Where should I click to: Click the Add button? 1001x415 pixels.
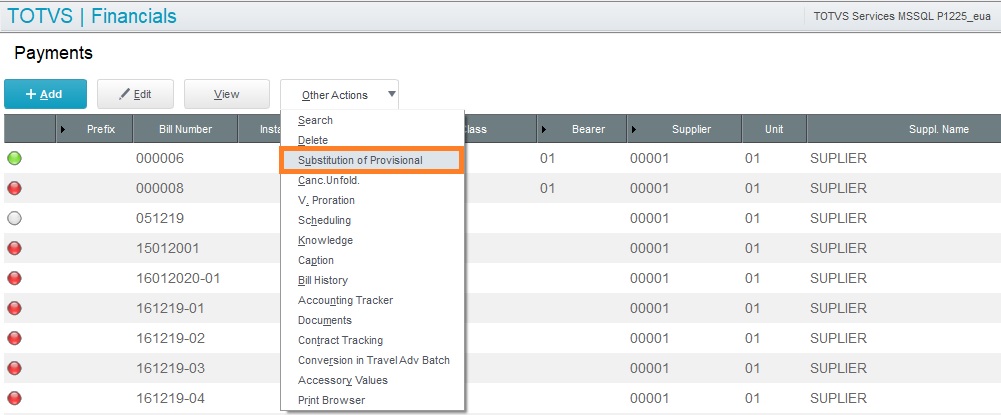tap(45, 94)
